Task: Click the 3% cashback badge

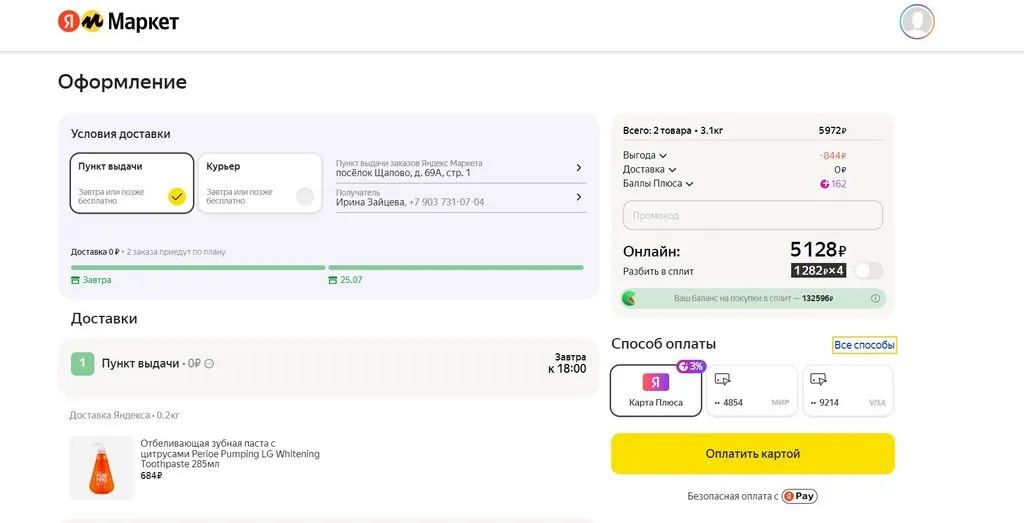Action: tap(691, 366)
